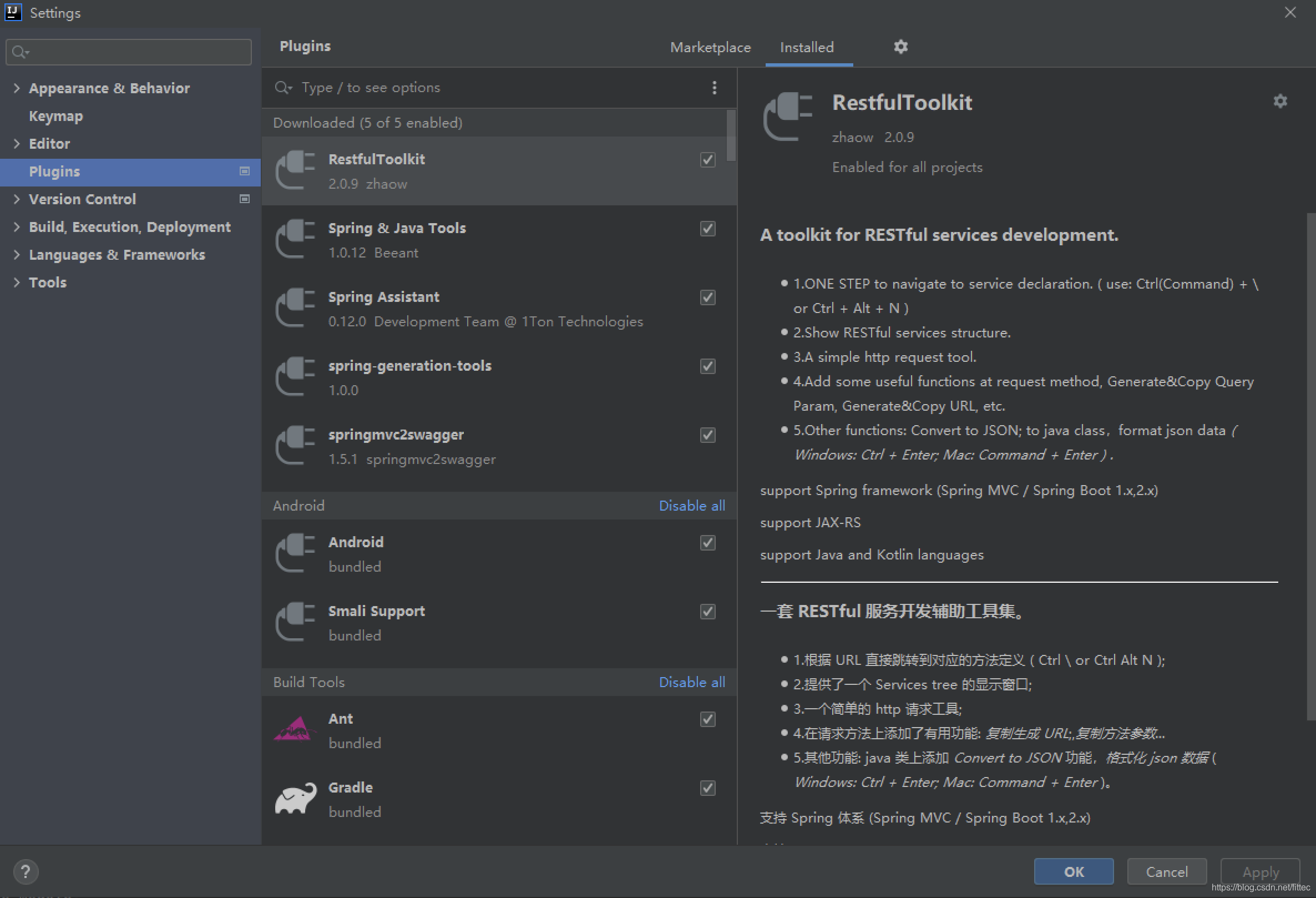Toggle spring-generation-tools checkbox
The image size is (1316, 898).
point(707,366)
